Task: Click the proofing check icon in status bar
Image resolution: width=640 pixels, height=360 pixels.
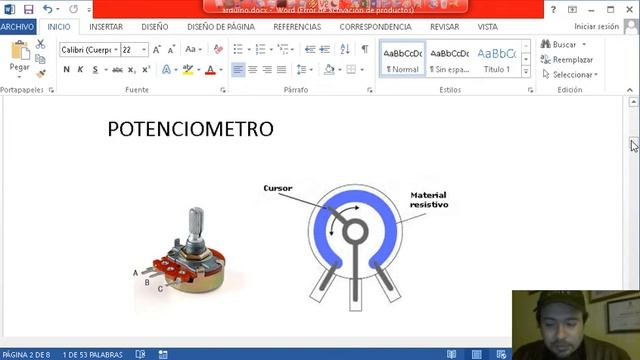Action: (x=140, y=354)
